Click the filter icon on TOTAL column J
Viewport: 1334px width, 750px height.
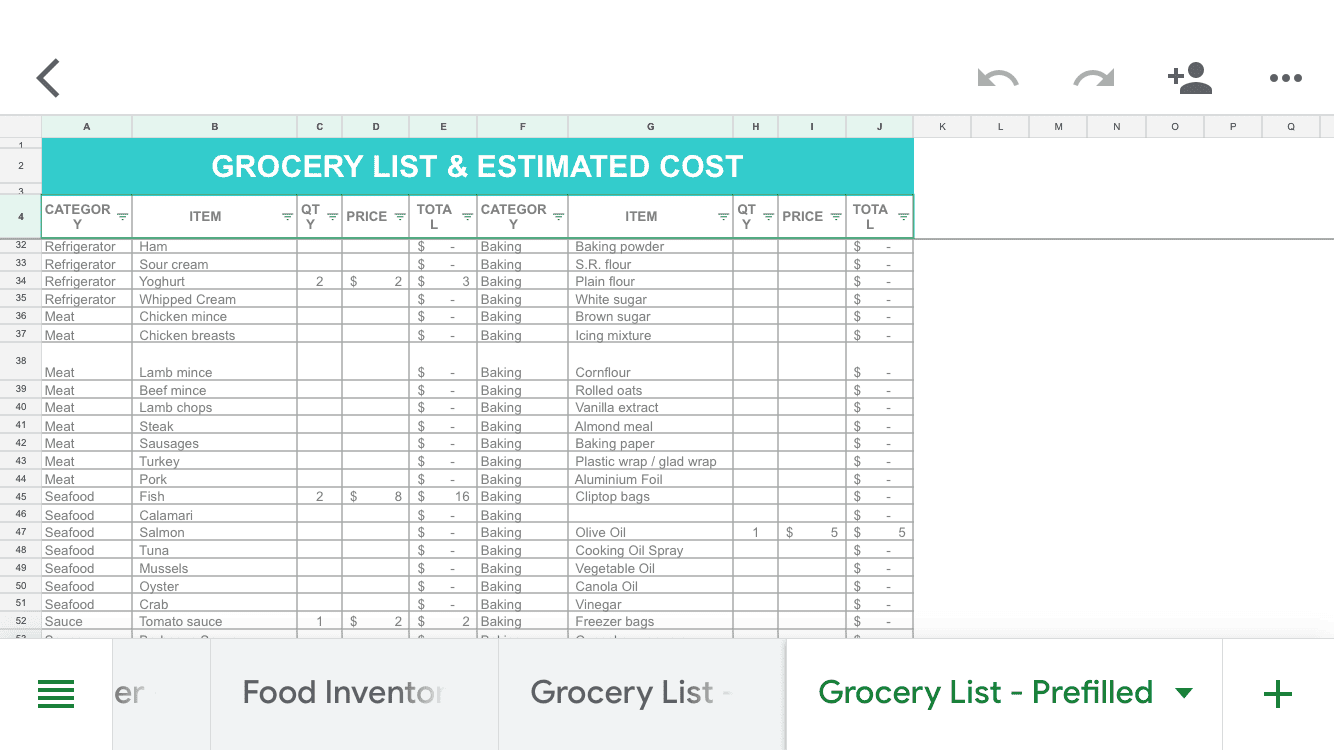(901, 215)
